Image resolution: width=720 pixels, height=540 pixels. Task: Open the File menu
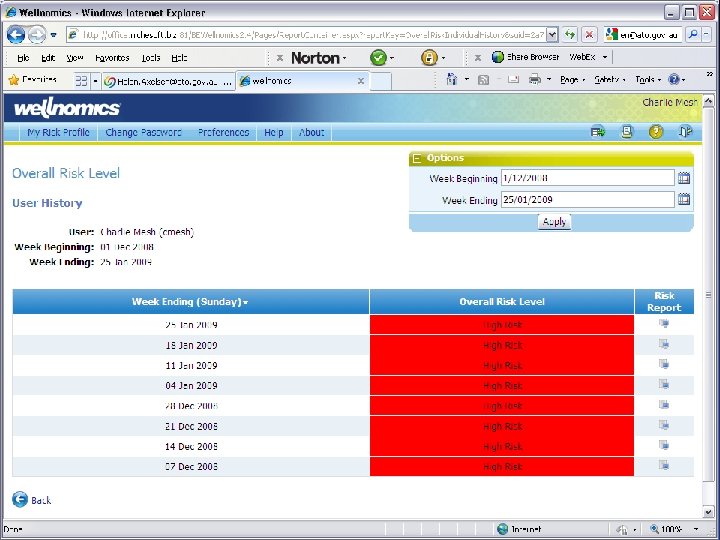pyautogui.click(x=23, y=58)
